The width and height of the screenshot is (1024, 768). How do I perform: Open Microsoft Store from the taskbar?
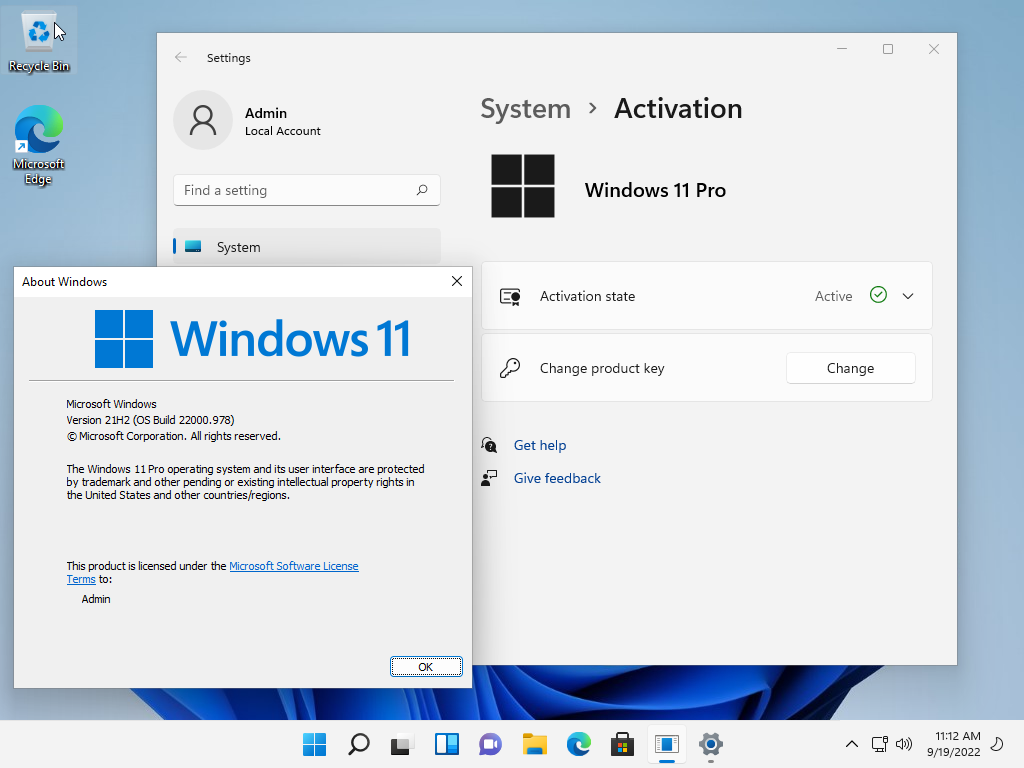(622, 744)
